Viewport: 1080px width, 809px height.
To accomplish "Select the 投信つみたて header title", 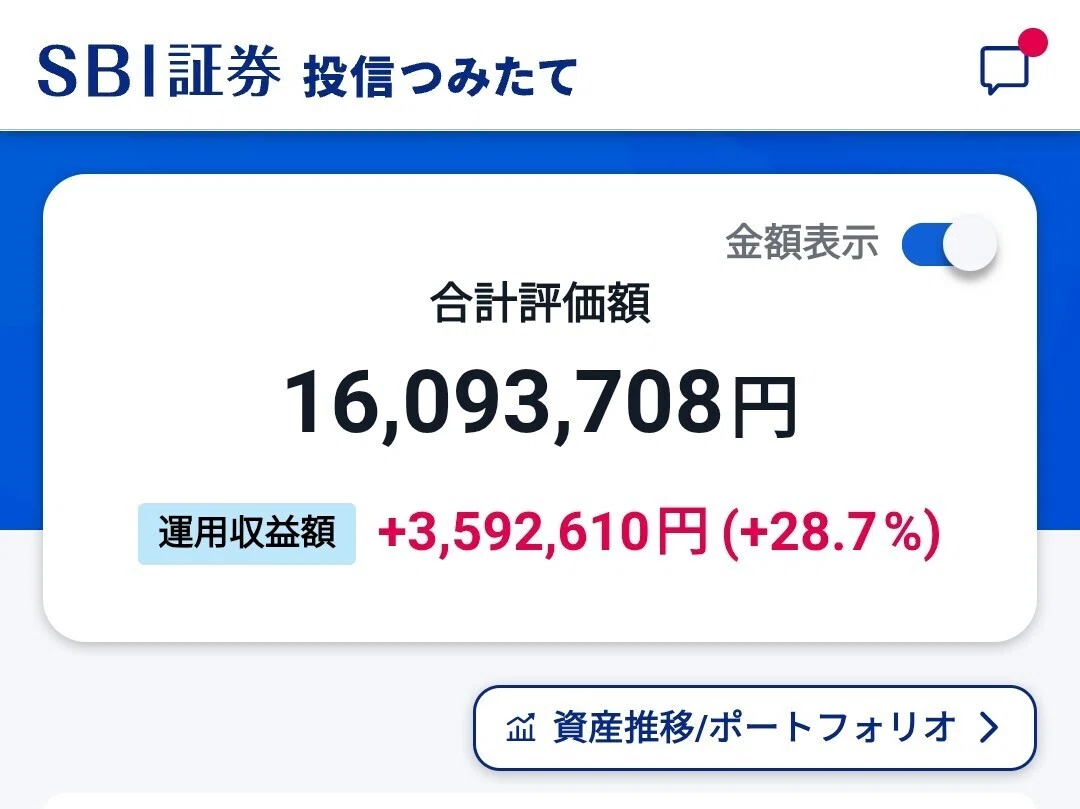I will pos(439,76).
